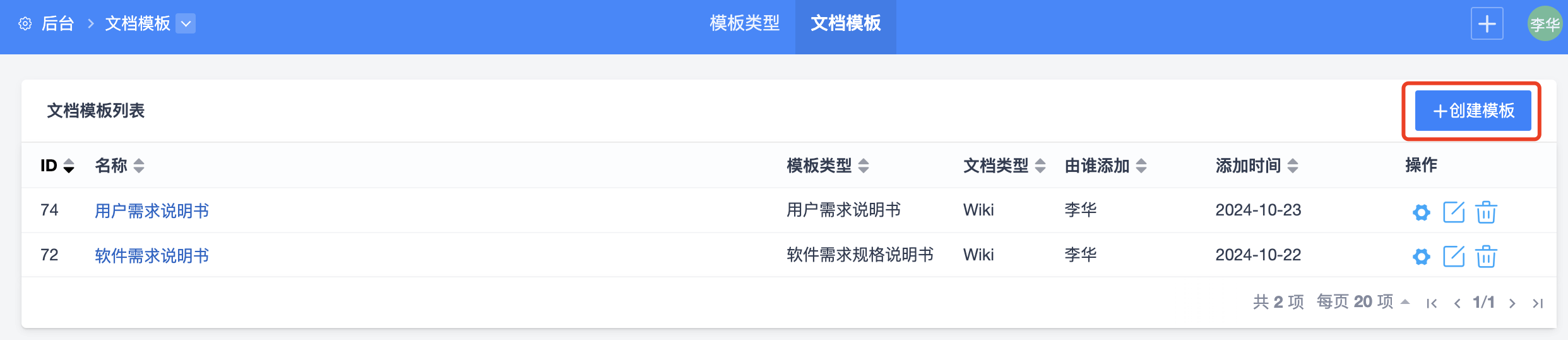Click the 后台 gear icon
Screen dimensions: 1568x340
coord(25,24)
